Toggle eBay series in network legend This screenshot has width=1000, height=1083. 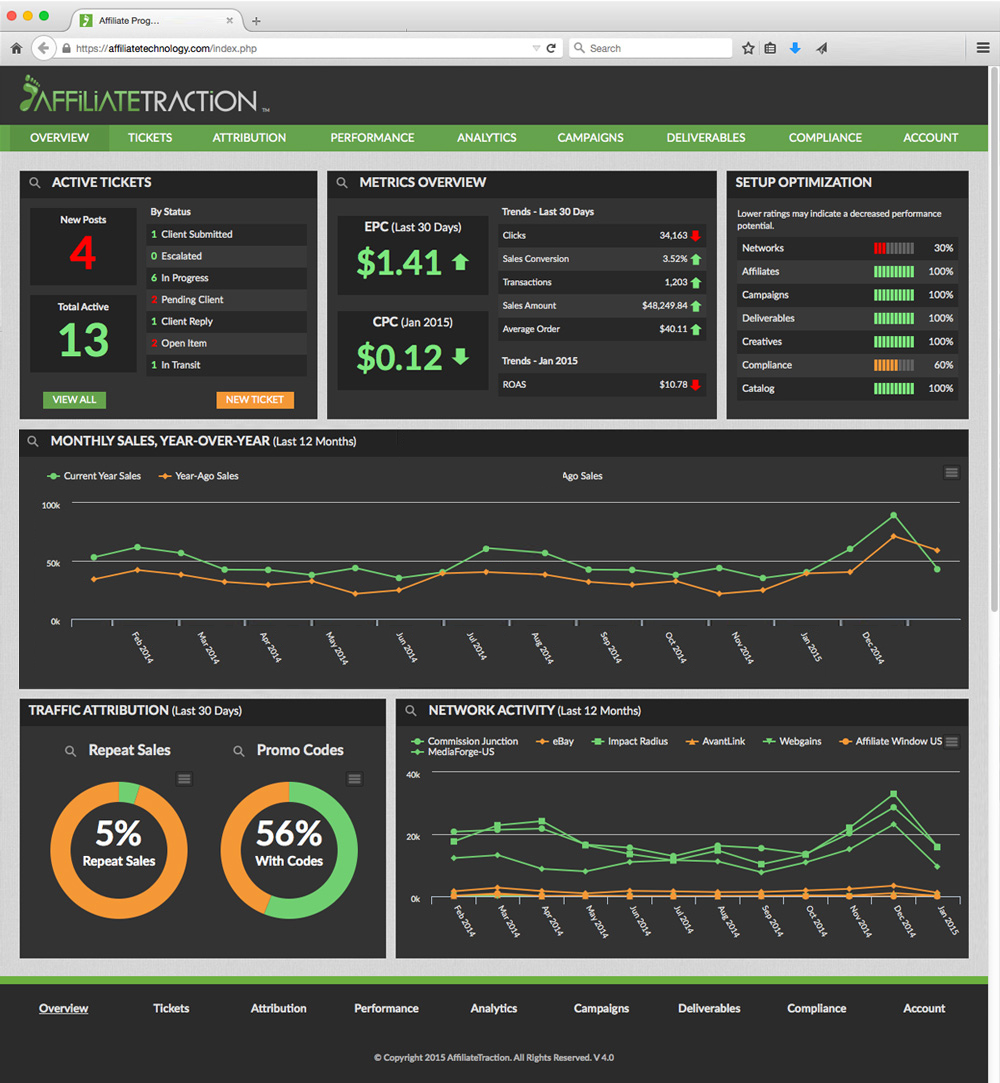coord(555,741)
